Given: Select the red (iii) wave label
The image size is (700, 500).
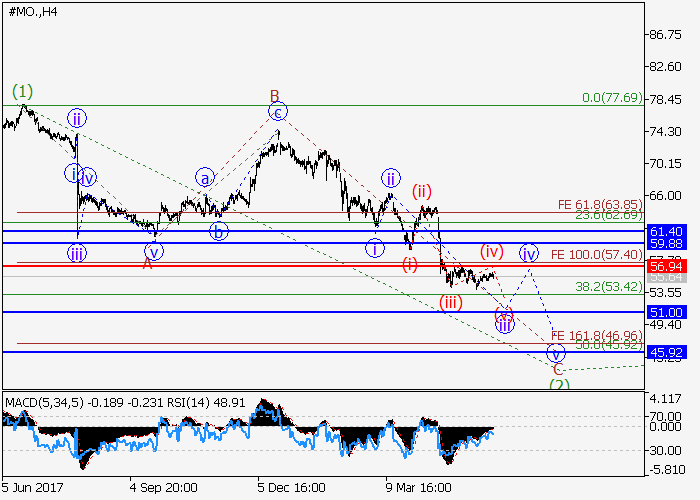Looking at the screenshot, I should (x=451, y=303).
